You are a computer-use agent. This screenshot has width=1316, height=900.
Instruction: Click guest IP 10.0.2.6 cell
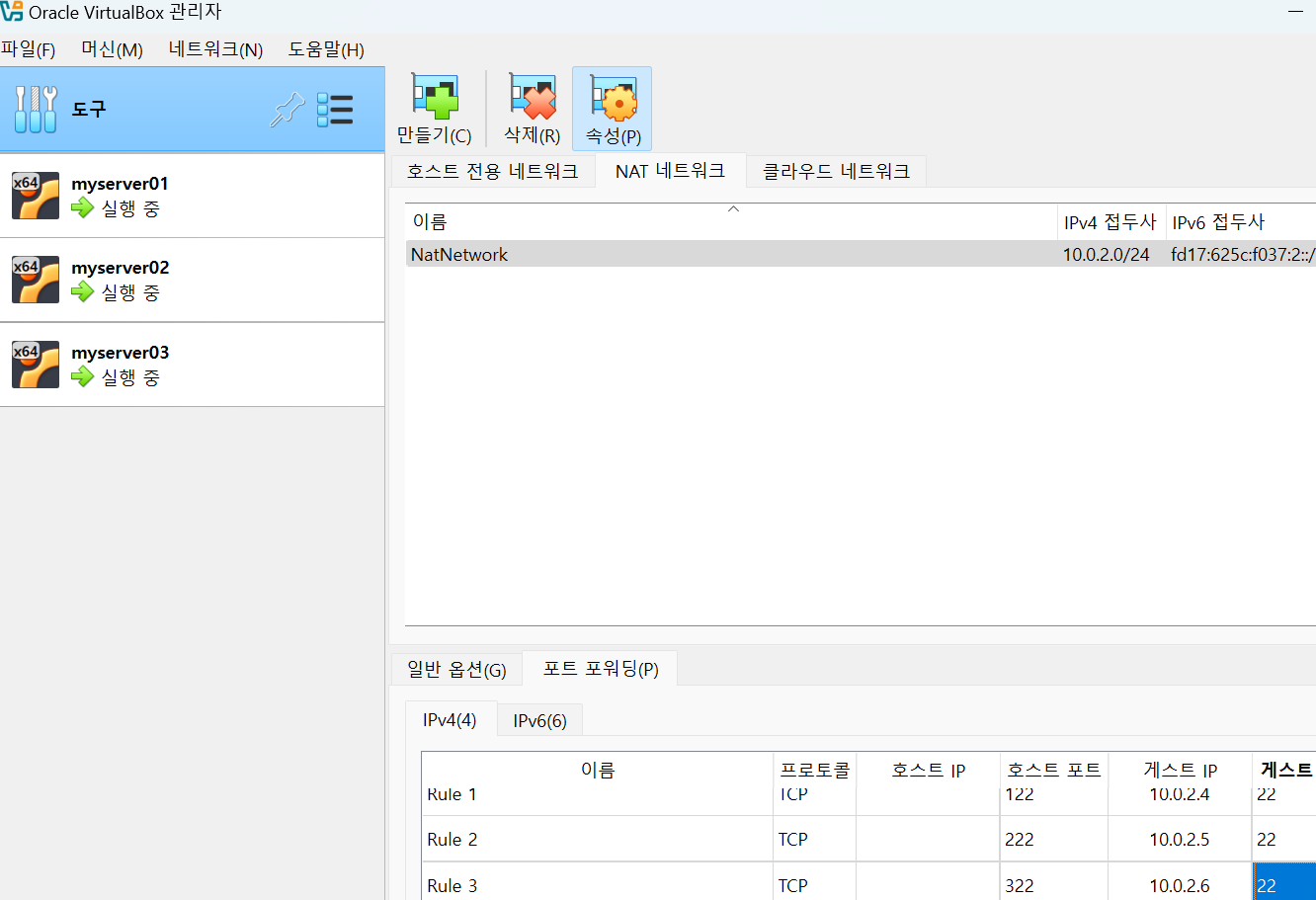pyautogui.click(x=1180, y=883)
